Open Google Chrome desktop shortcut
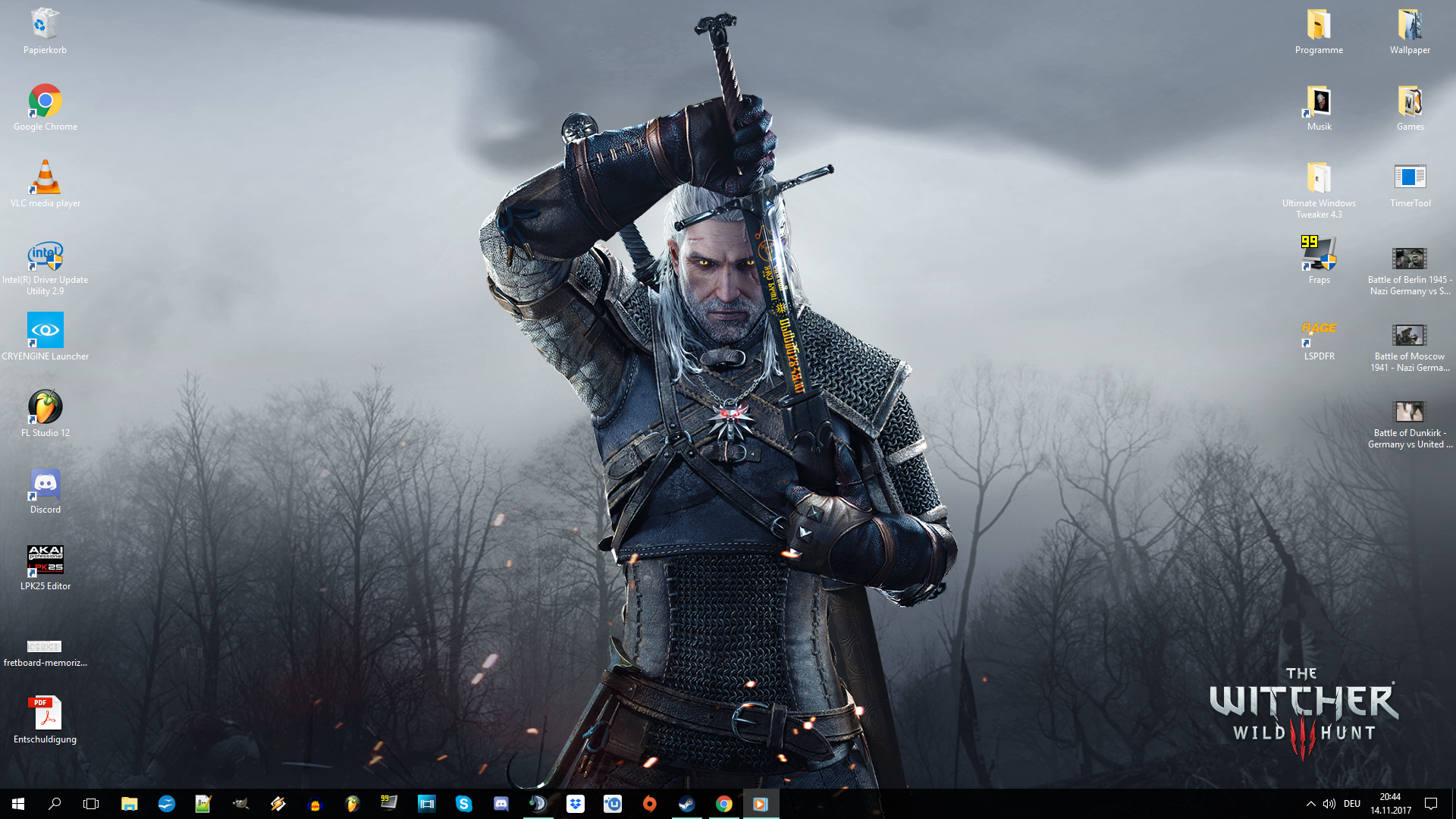This screenshot has height=819, width=1456. pos(45,102)
